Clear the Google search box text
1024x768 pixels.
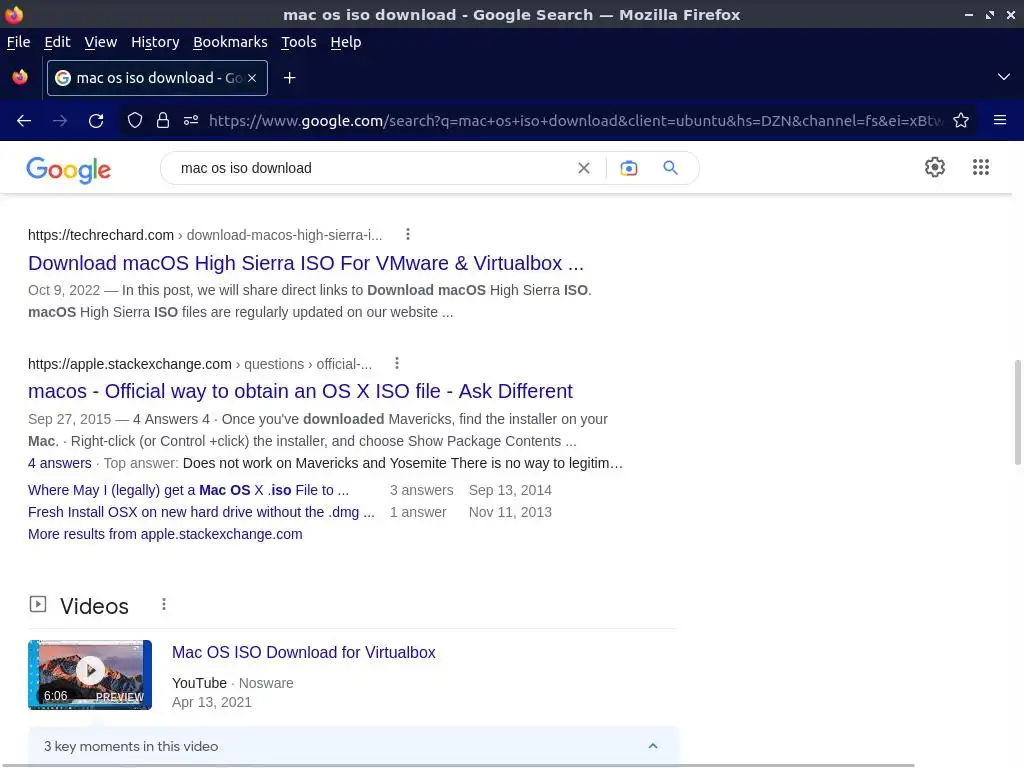[584, 168]
